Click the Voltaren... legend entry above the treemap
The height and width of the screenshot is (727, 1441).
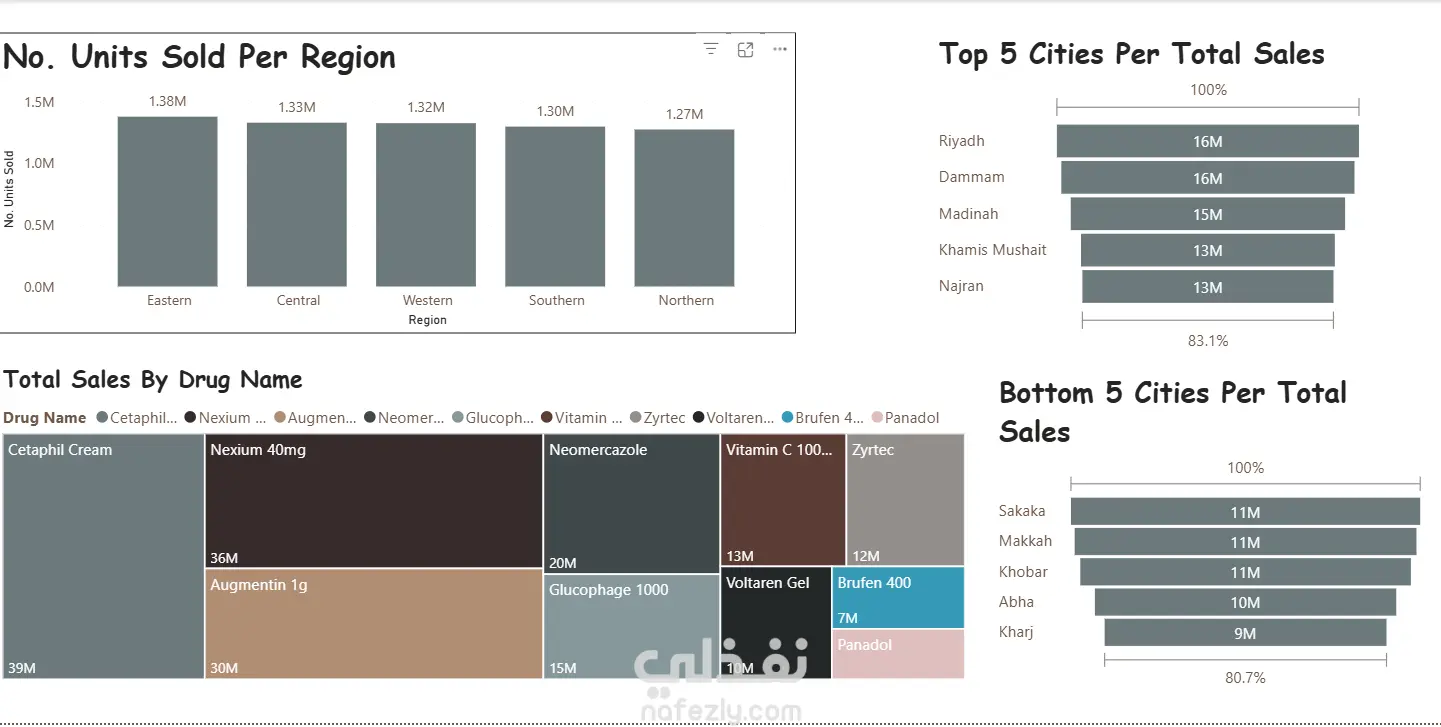tap(734, 418)
